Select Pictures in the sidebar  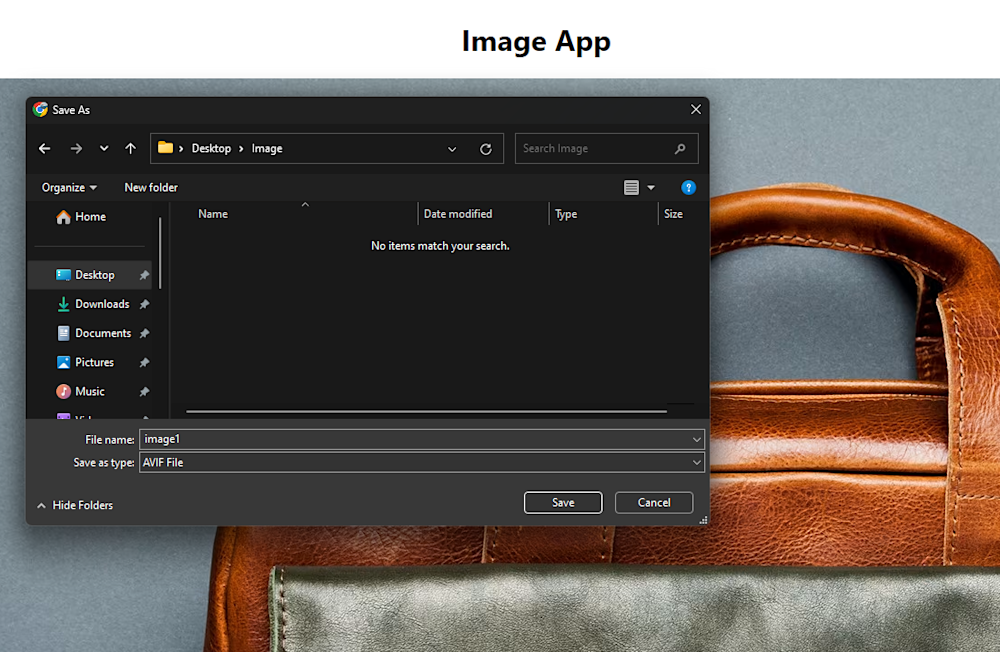[94, 362]
